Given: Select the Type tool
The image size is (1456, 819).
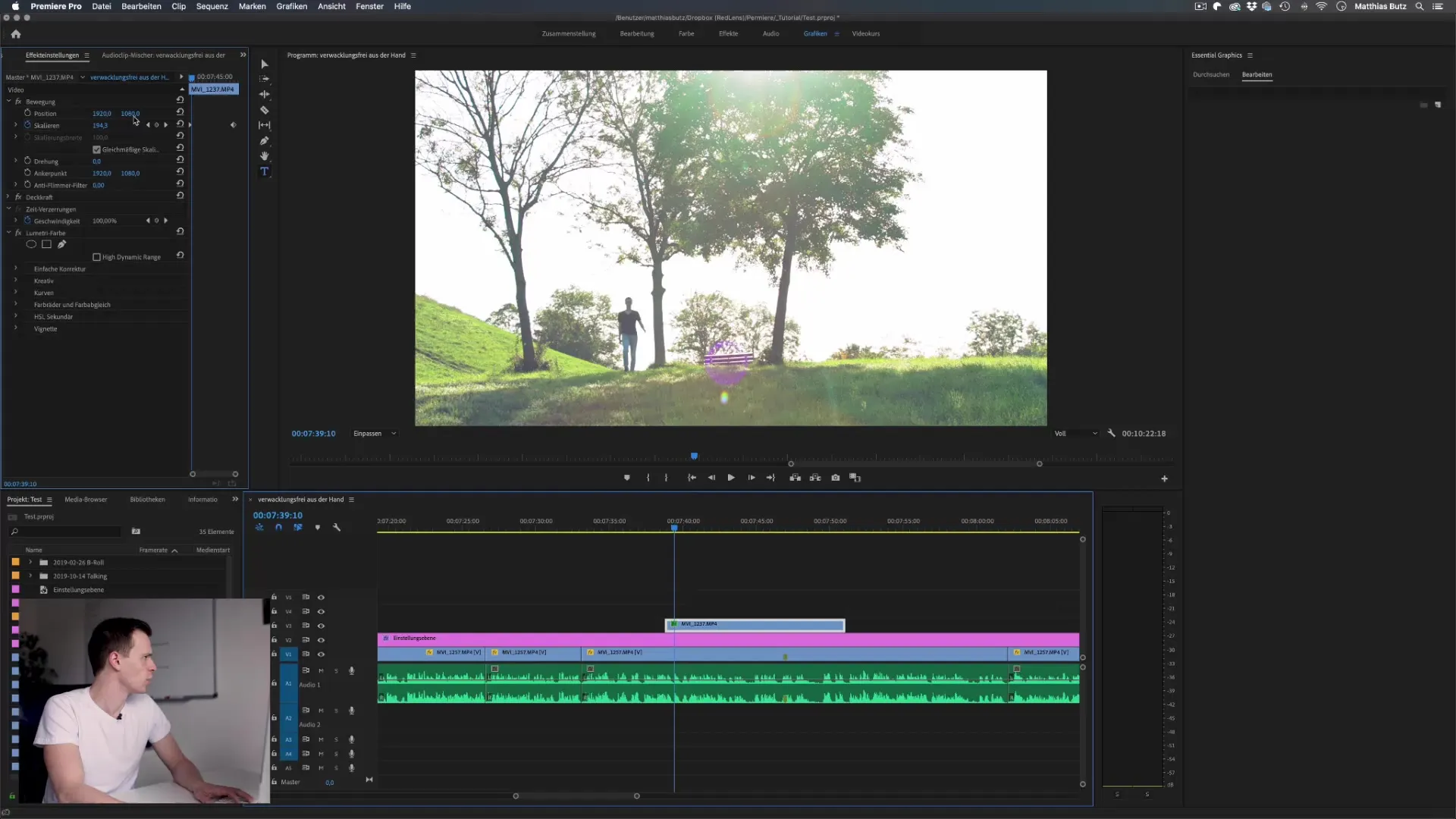Looking at the screenshot, I should 265,171.
